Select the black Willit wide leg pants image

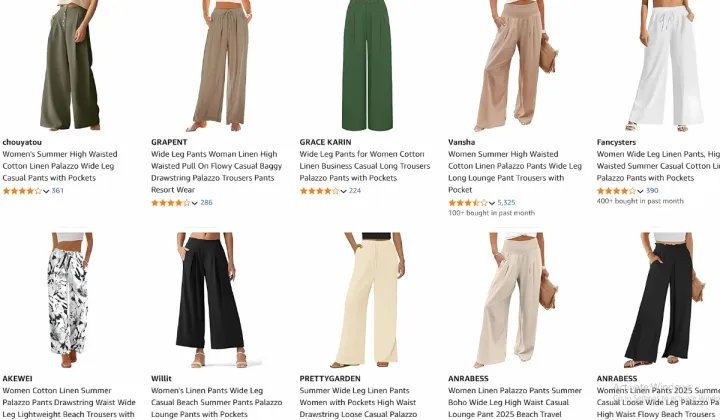point(210,299)
